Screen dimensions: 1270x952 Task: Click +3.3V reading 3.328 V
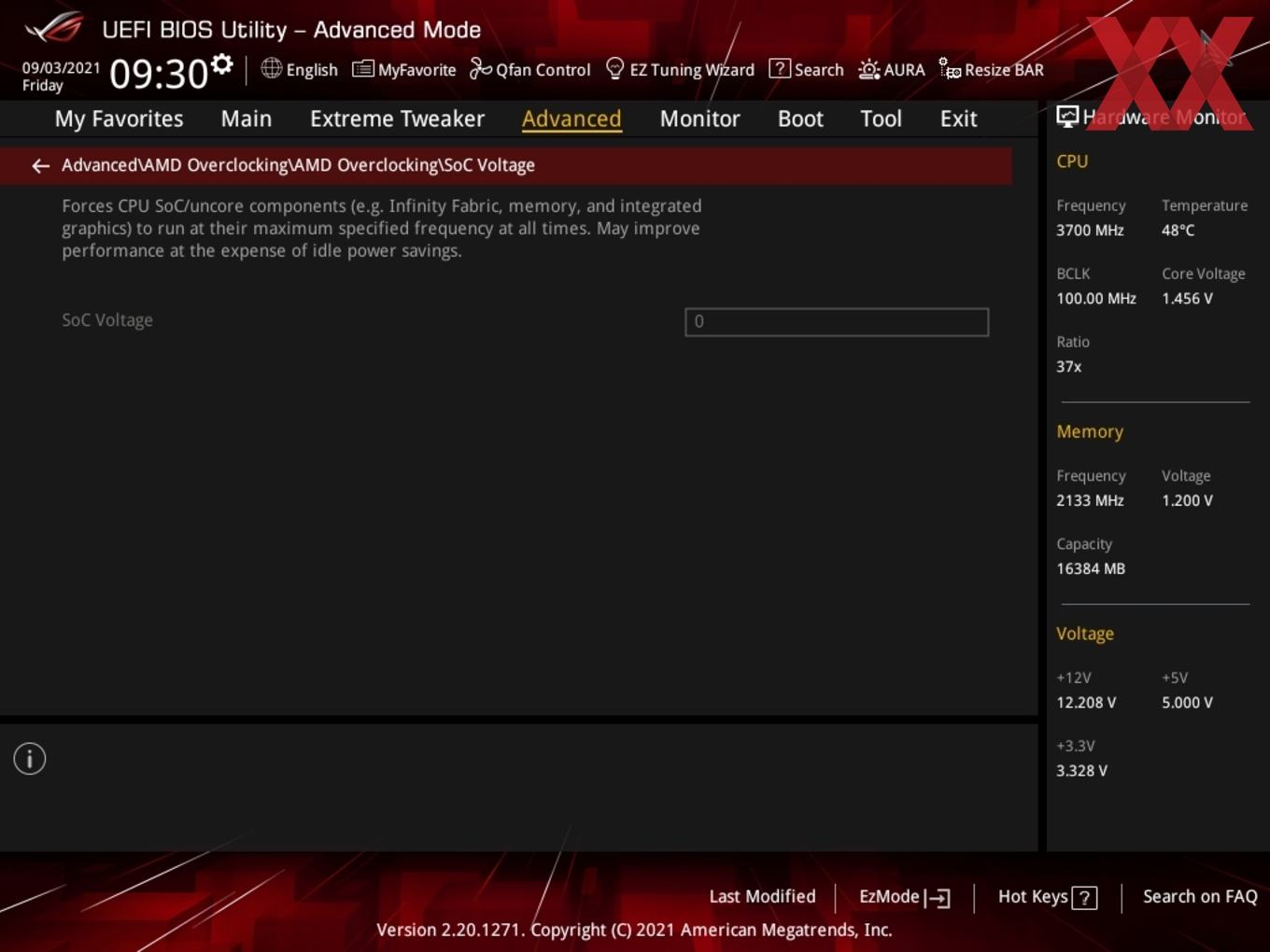[x=1081, y=771]
